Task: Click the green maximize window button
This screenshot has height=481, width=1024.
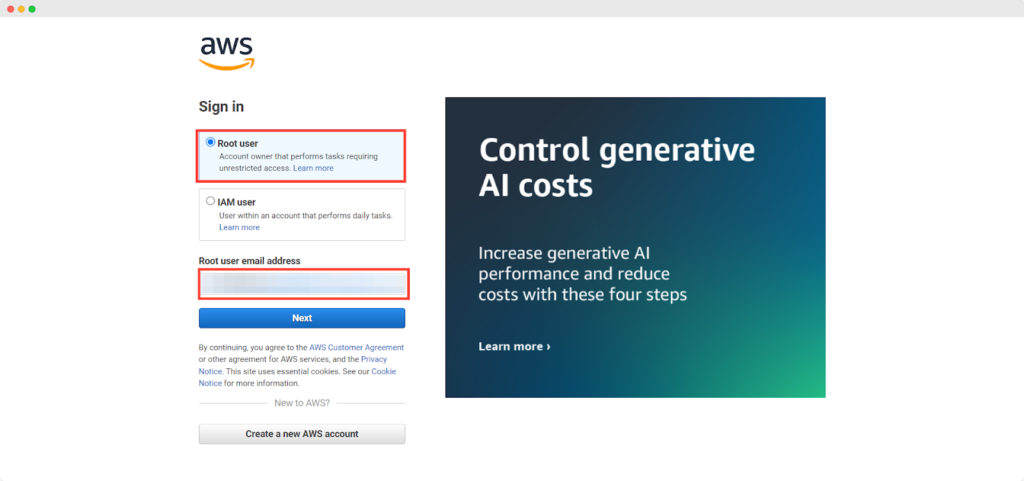Action: [x=32, y=8]
